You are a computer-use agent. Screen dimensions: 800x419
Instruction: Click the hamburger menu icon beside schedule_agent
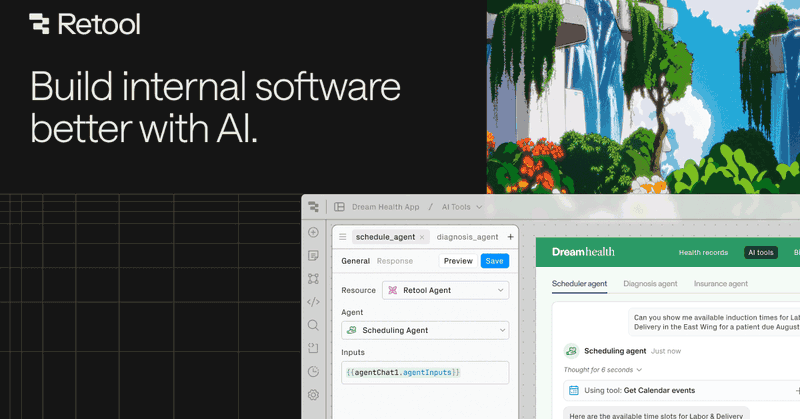343,237
